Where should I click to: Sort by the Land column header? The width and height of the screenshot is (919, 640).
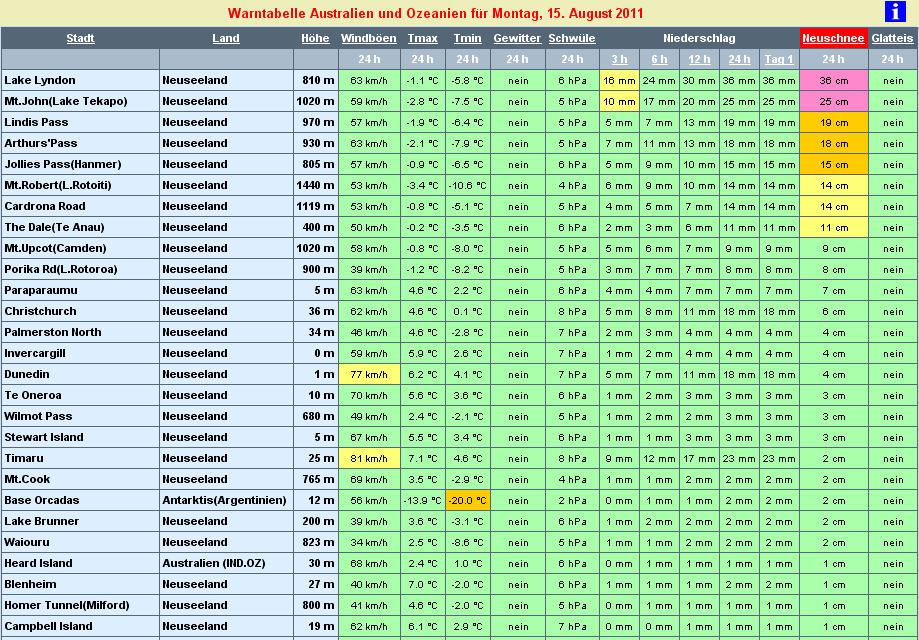tap(226, 38)
